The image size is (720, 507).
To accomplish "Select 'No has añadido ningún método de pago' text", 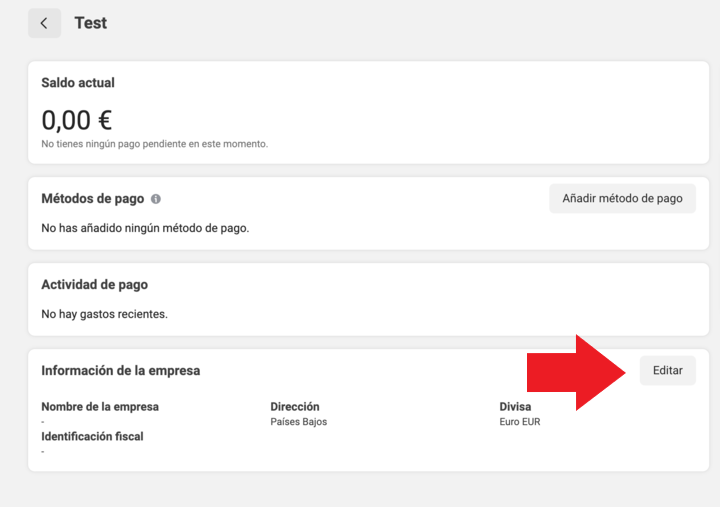I will 145,228.
